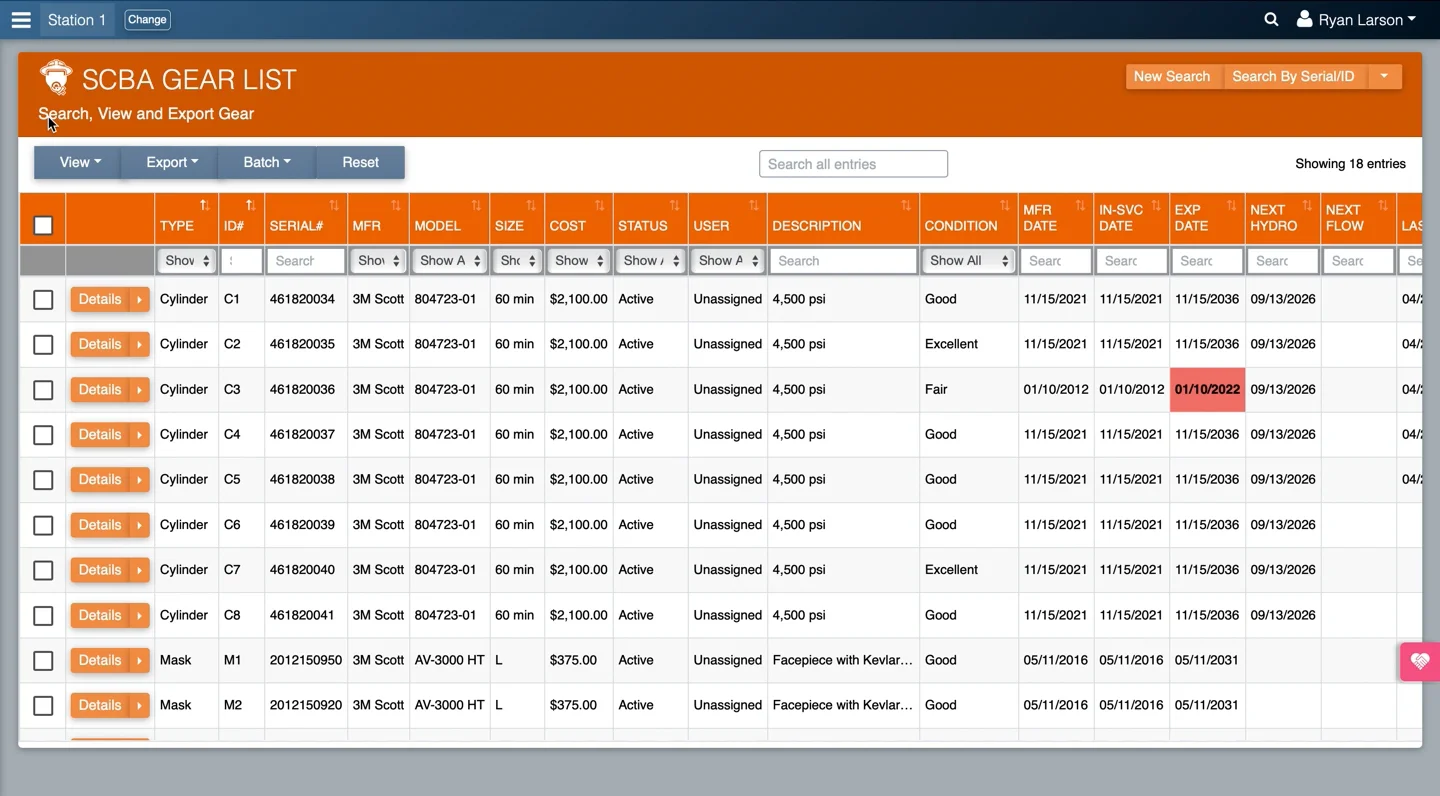Open the USER filter dropdown
Screen dimensions: 1440x796
(728, 261)
